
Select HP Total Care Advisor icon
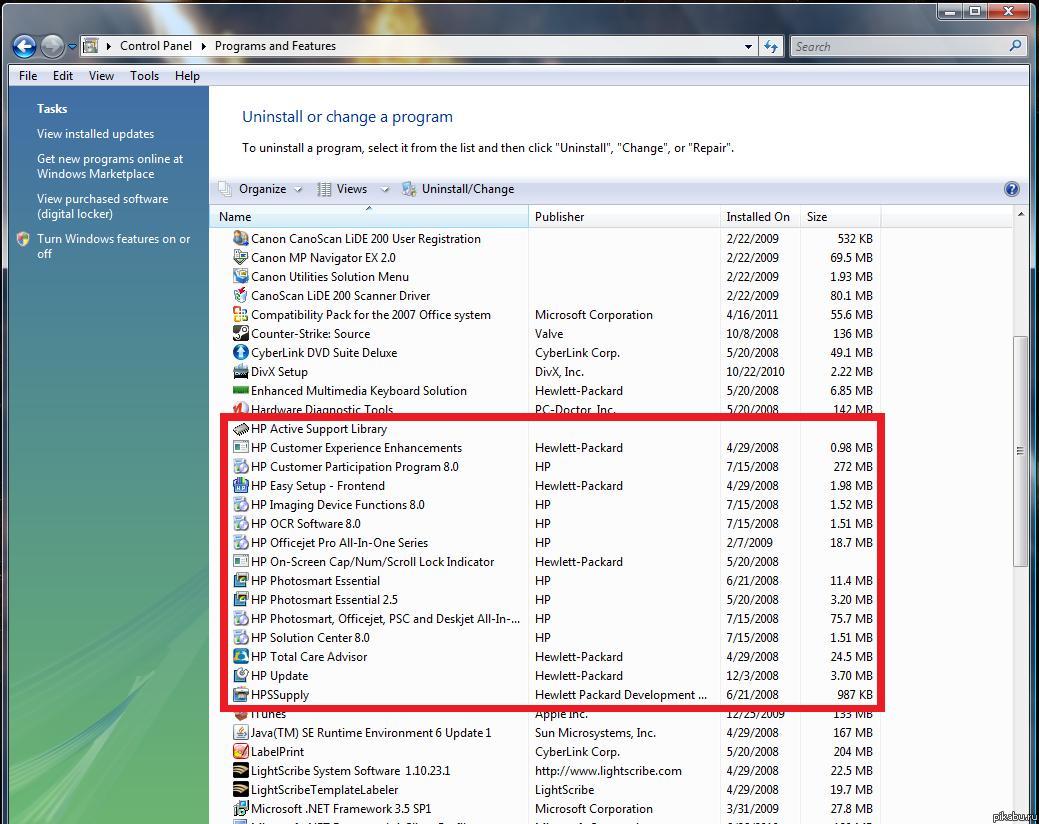pos(241,656)
